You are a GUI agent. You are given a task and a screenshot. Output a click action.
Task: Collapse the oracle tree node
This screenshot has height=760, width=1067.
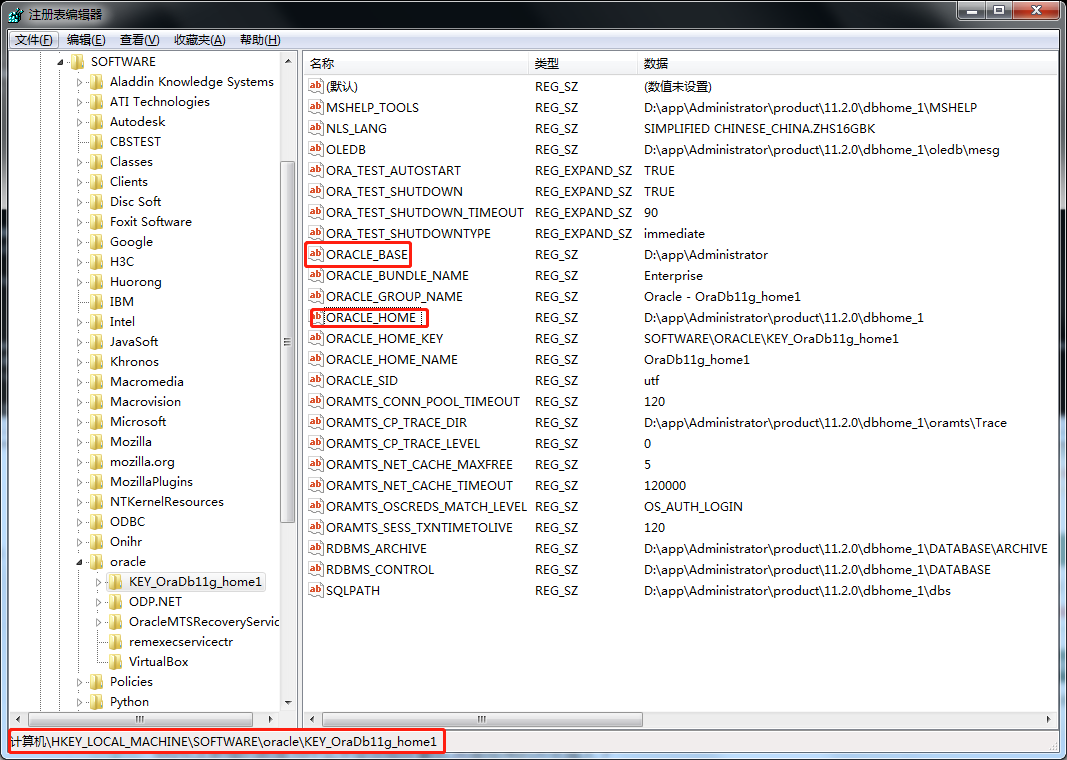point(80,562)
